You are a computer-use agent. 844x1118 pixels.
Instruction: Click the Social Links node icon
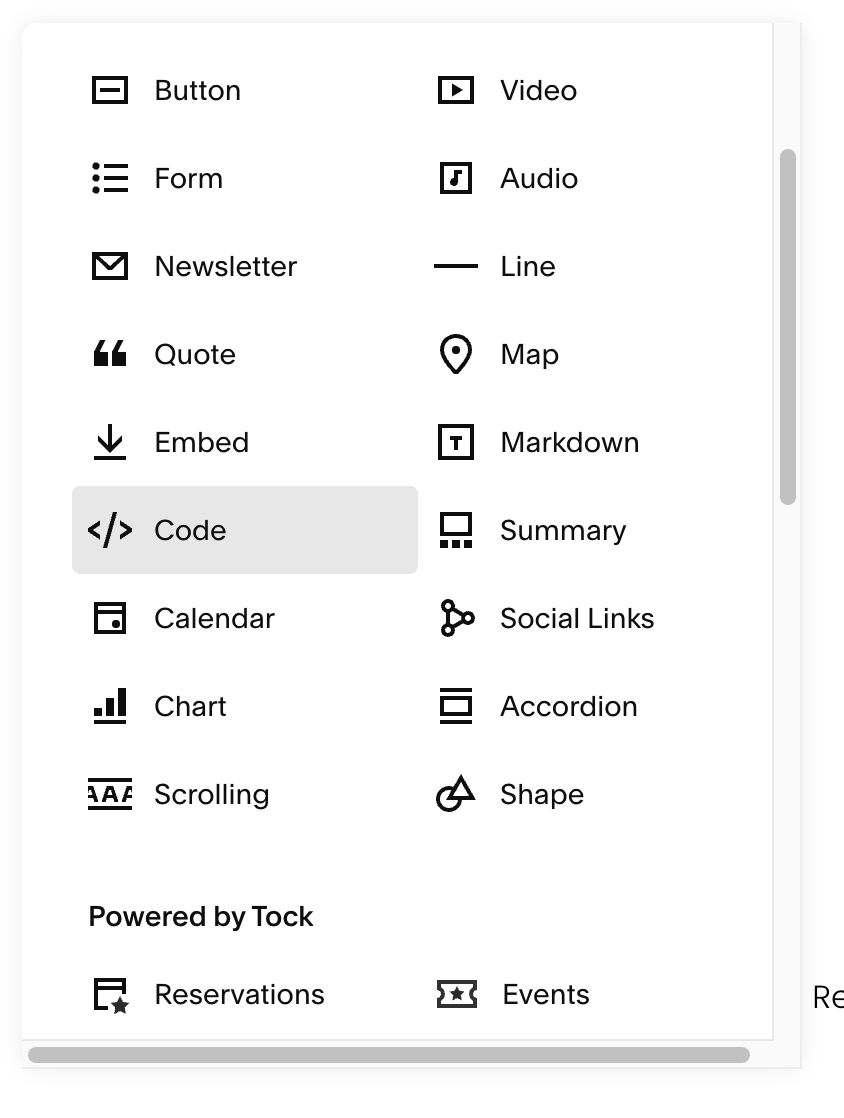point(455,618)
